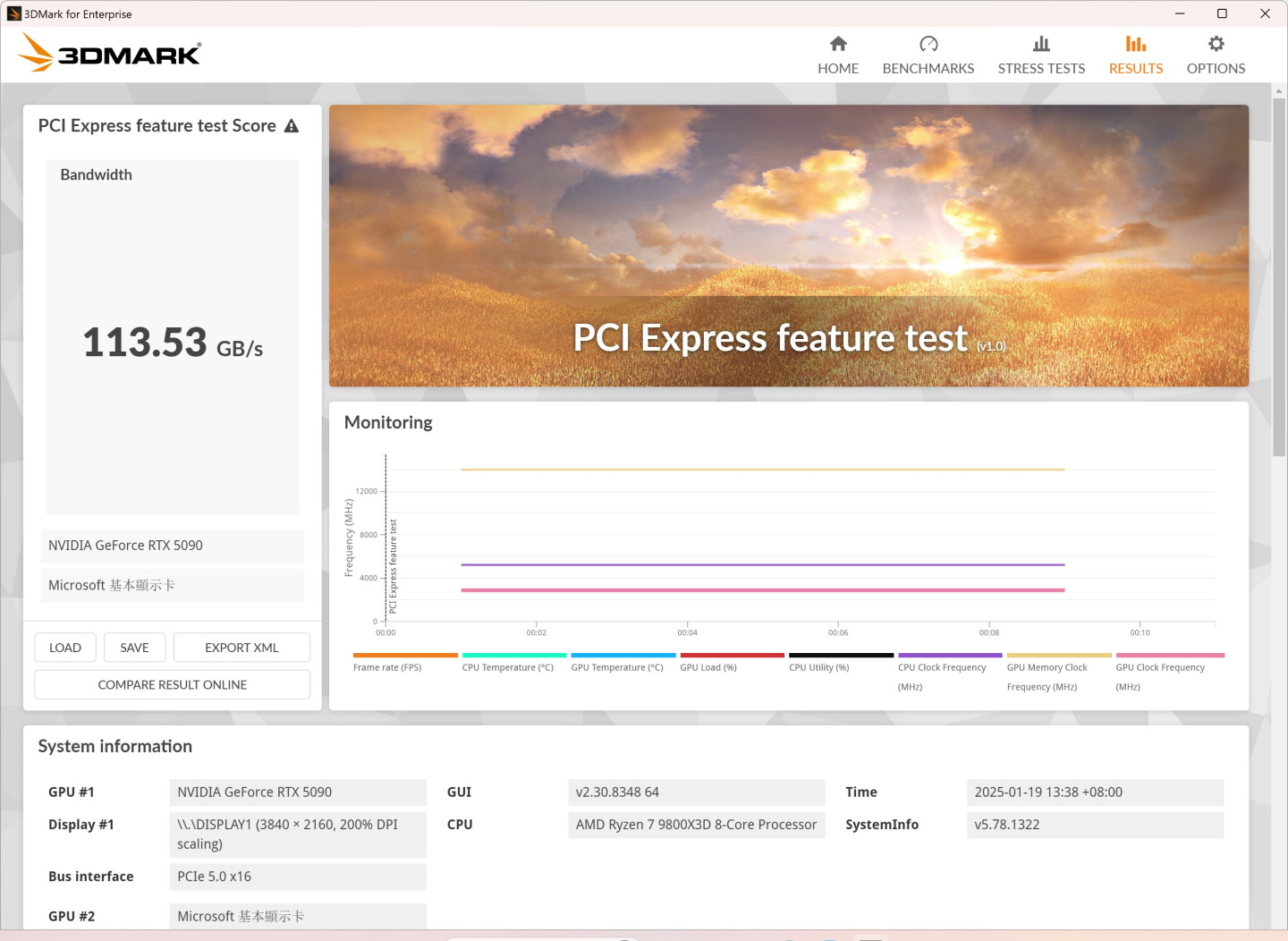Click the Time value 2025-01-19 13:38

click(x=1096, y=793)
